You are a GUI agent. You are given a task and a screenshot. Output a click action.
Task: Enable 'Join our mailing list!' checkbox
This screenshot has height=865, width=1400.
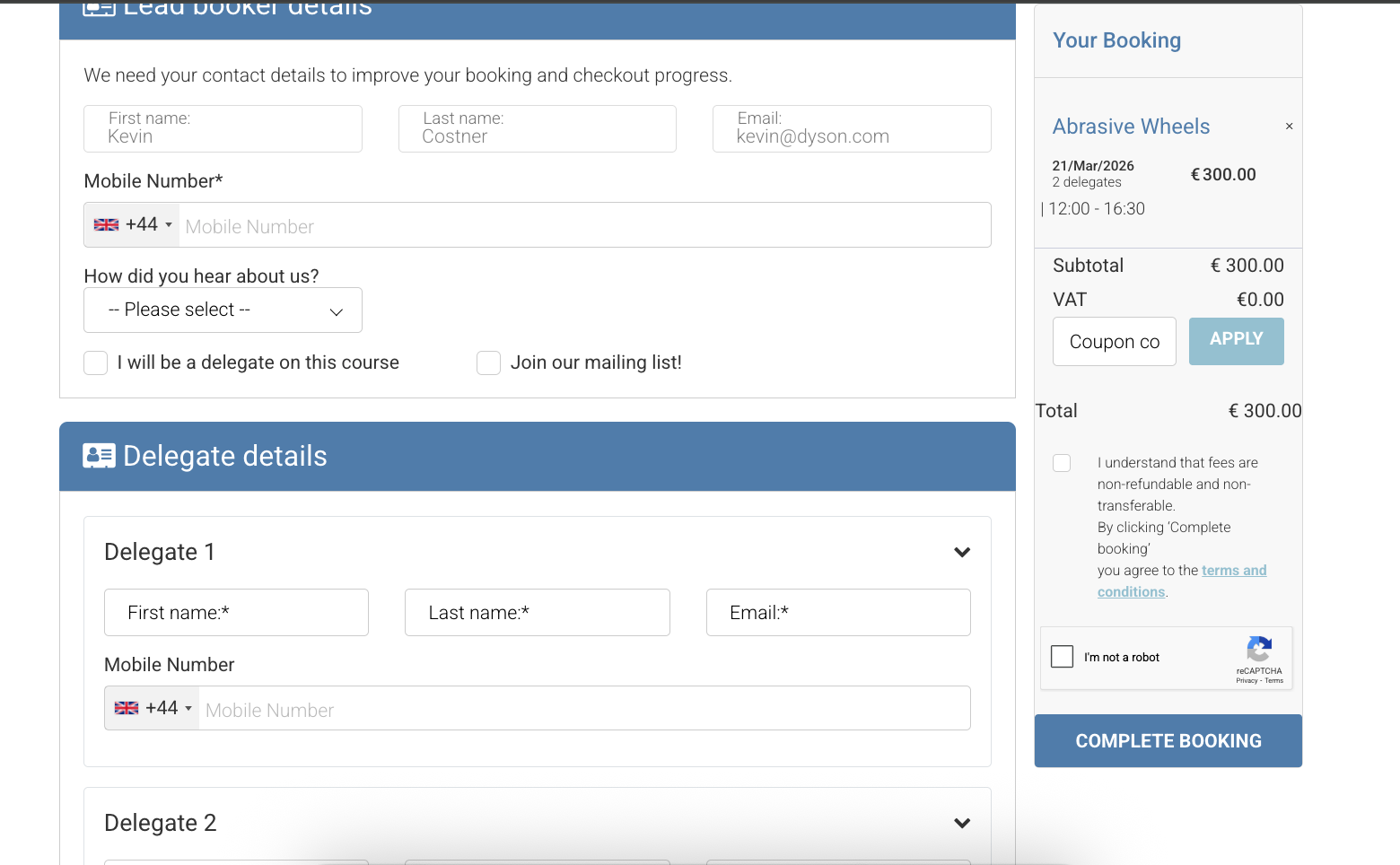[488, 363]
